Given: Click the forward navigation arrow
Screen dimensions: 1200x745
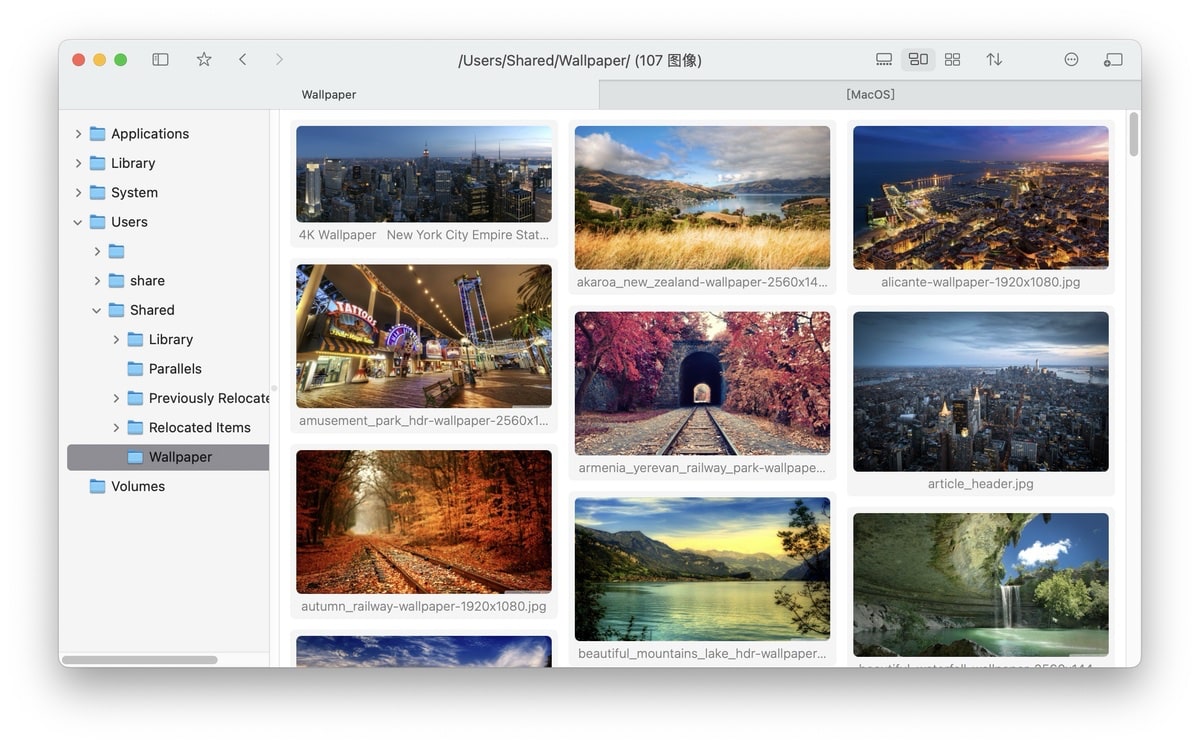Looking at the screenshot, I should point(279,59).
